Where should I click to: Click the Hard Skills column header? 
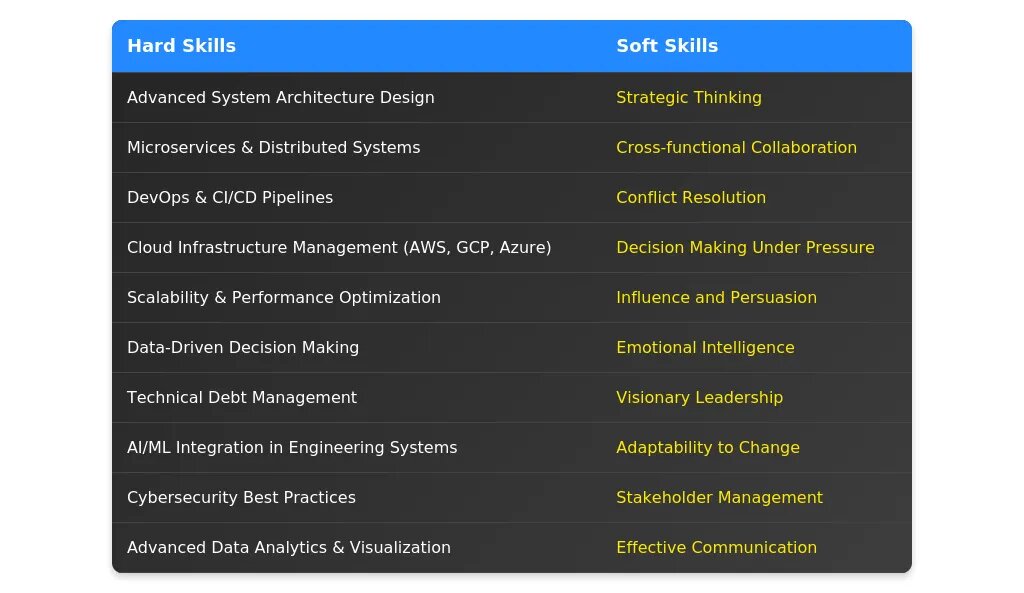[x=181, y=46]
